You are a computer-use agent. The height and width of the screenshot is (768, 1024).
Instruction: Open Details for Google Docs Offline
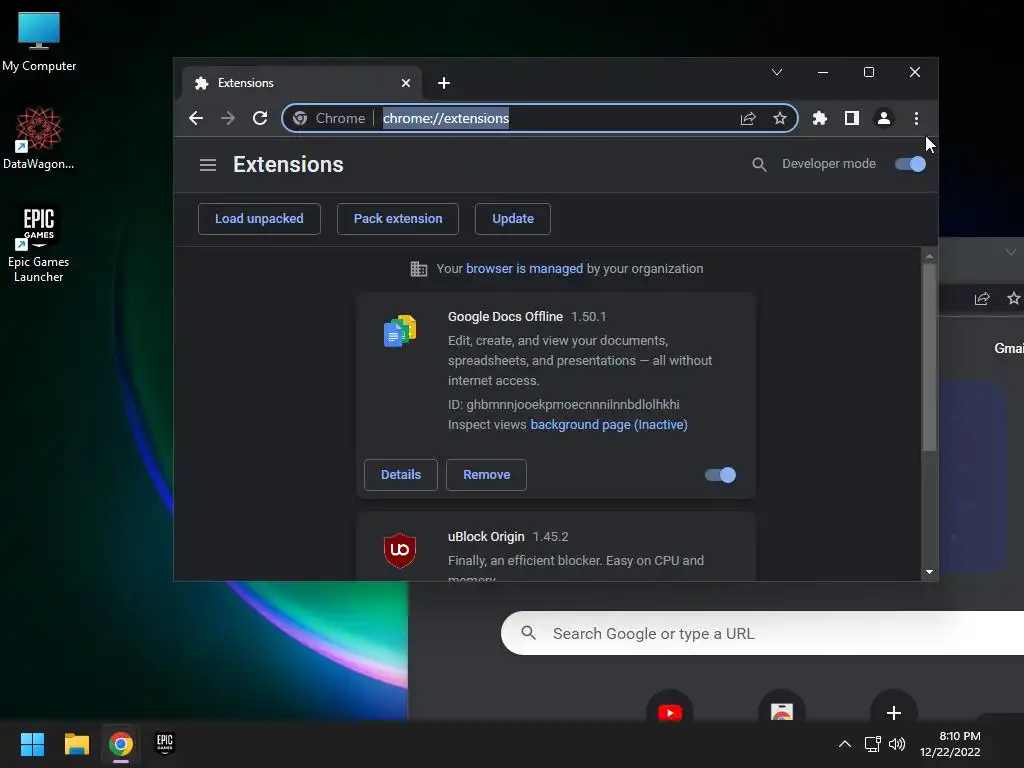click(x=401, y=475)
